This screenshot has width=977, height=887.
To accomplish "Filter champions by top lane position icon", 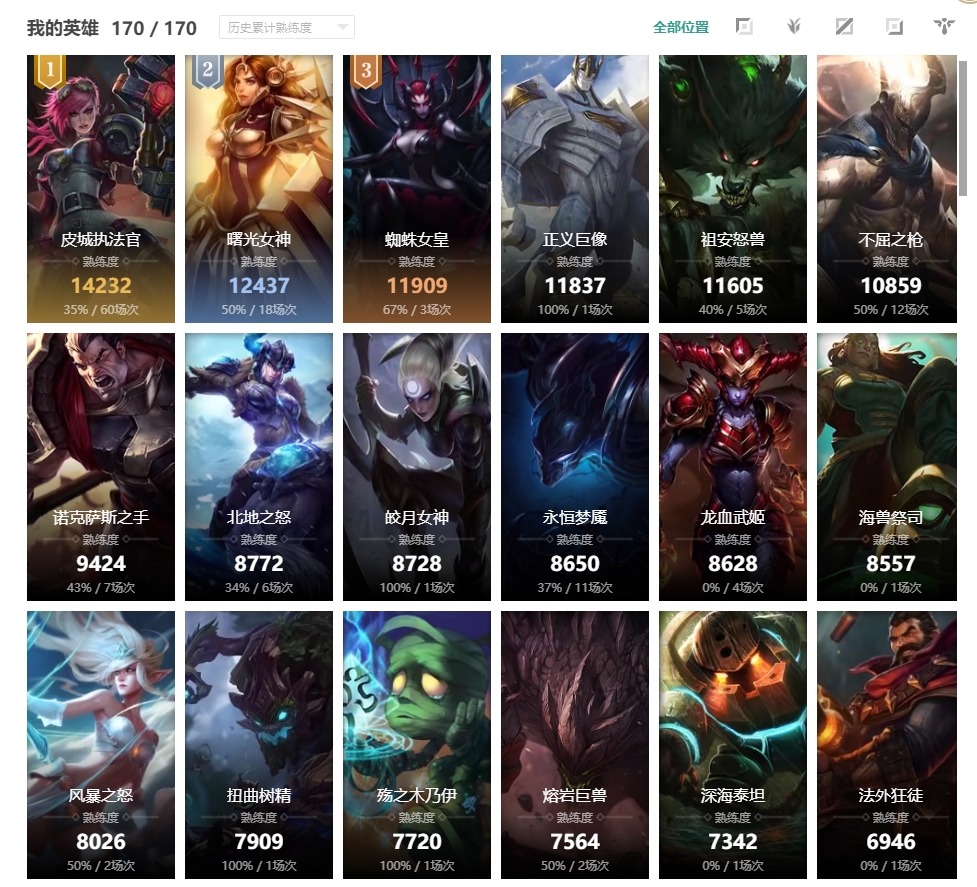I will click(x=744, y=27).
